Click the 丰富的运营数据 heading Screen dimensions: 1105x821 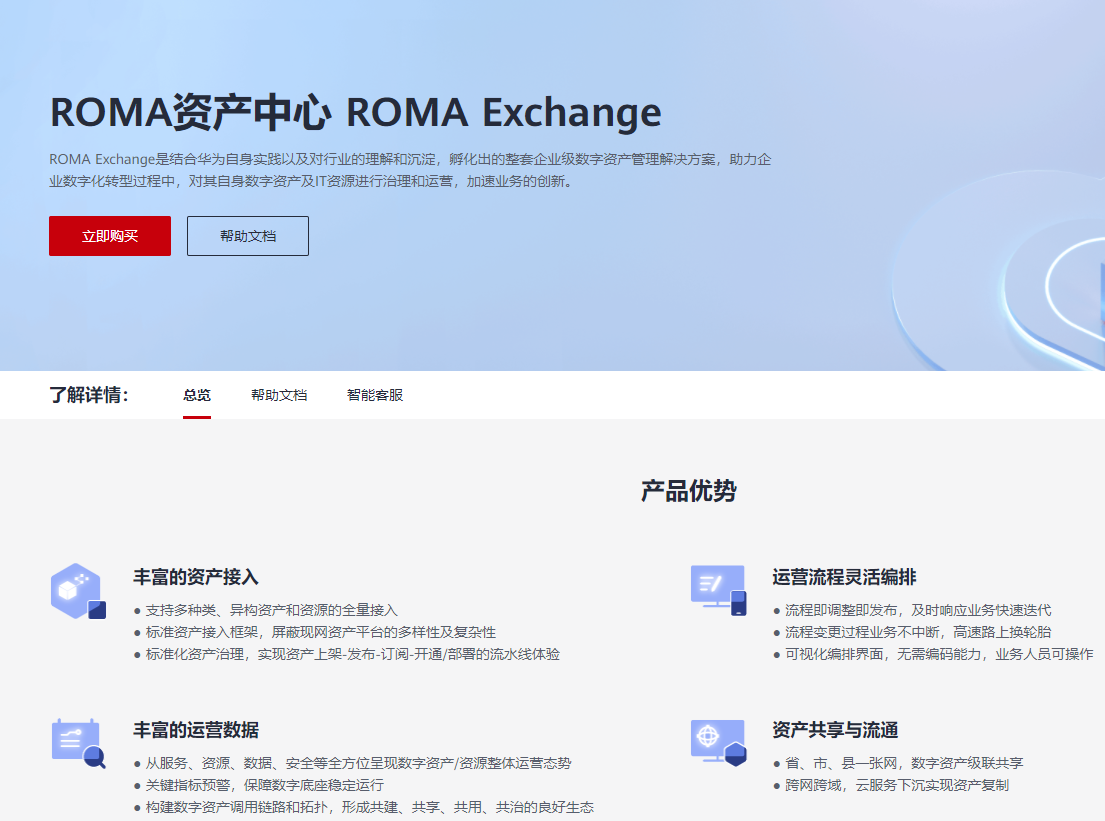point(196,730)
